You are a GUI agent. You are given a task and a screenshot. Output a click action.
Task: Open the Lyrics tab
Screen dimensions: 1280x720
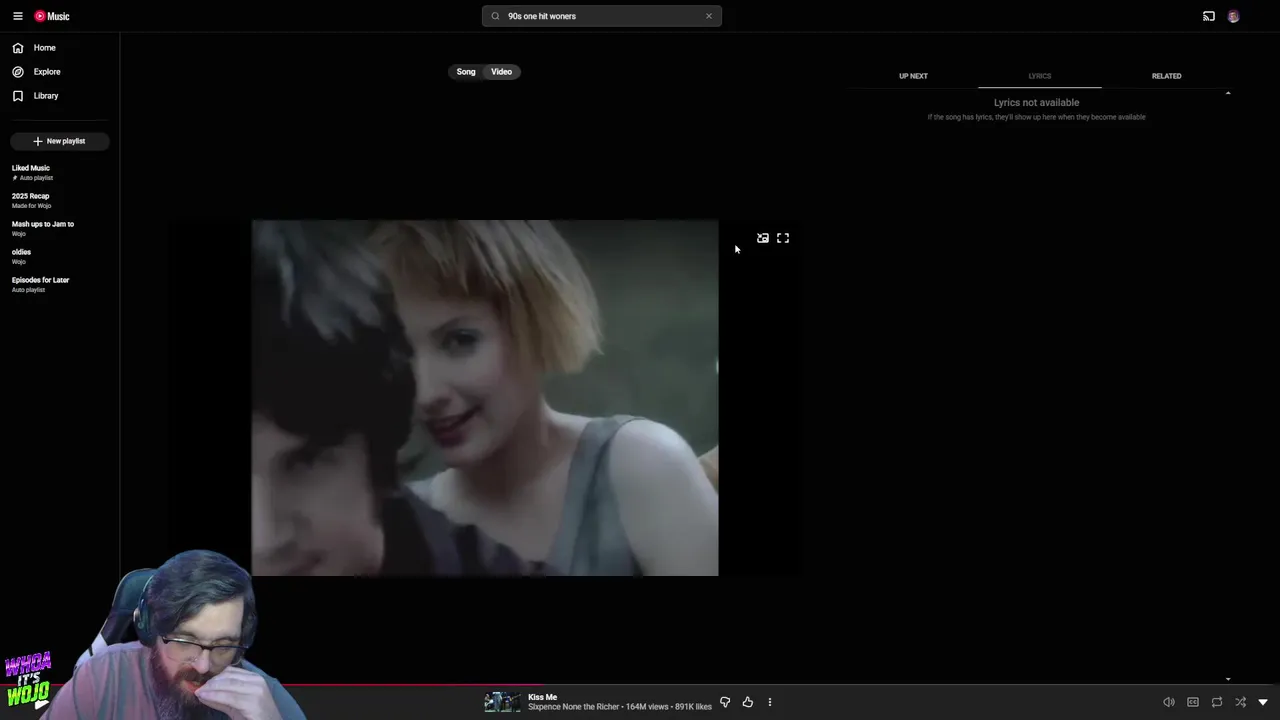tap(1040, 76)
